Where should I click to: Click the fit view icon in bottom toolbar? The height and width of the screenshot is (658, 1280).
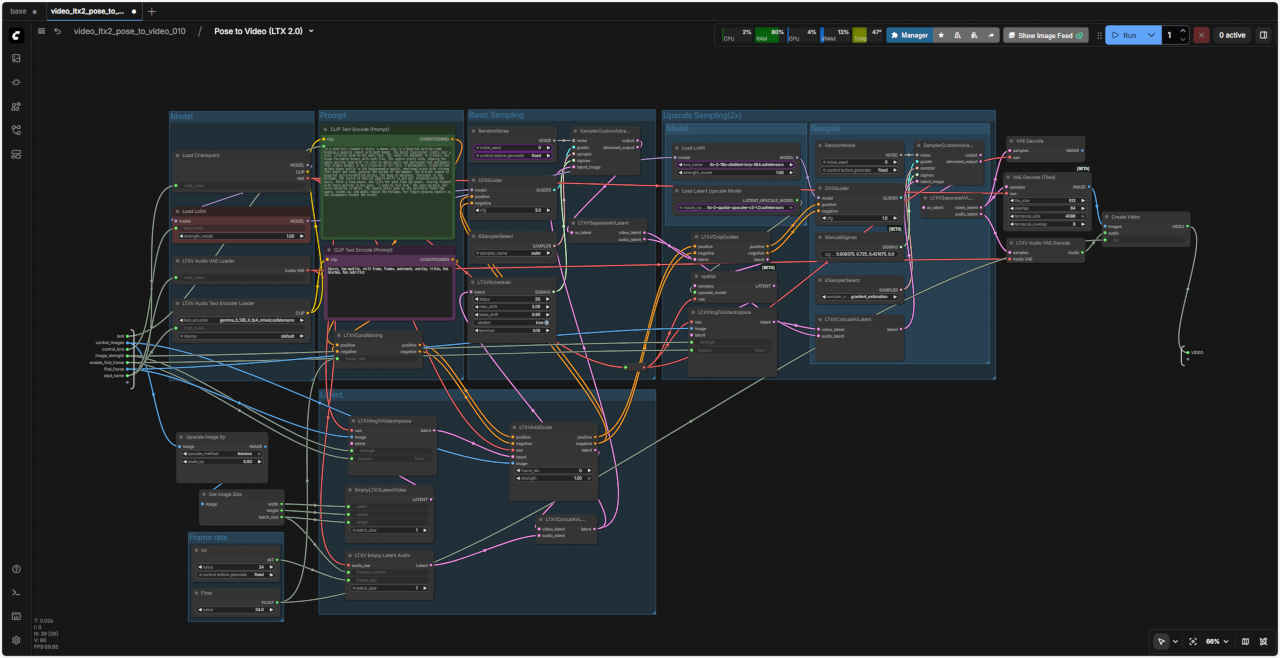pos(1192,641)
